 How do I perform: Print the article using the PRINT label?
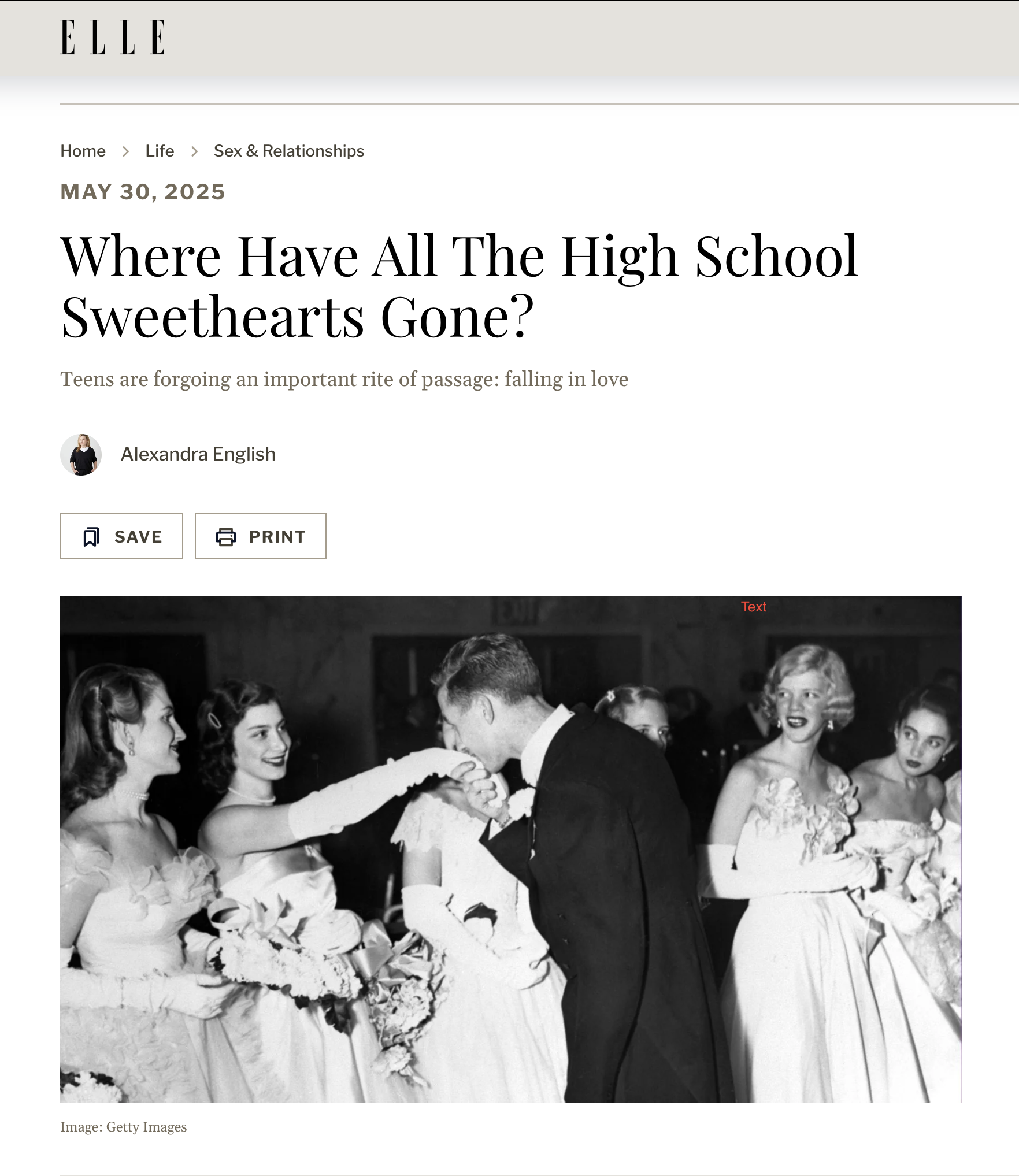click(277, 537)
